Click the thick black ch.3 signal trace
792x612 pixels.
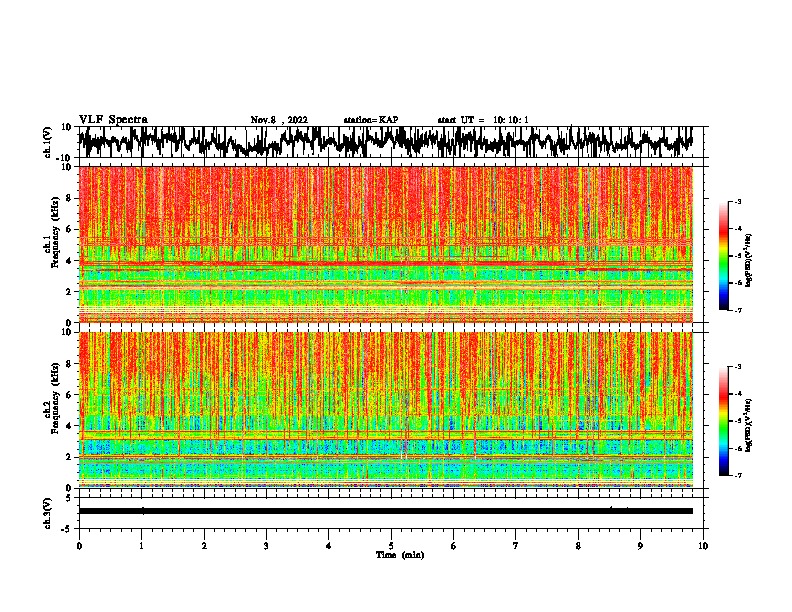point(386,511)
